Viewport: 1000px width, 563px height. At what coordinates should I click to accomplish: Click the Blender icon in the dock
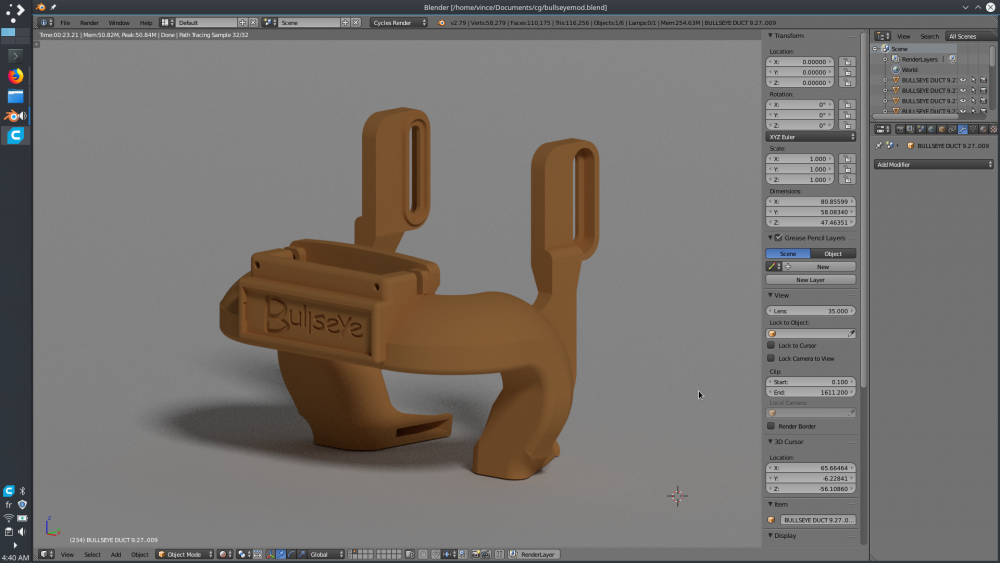coord(15,116)
